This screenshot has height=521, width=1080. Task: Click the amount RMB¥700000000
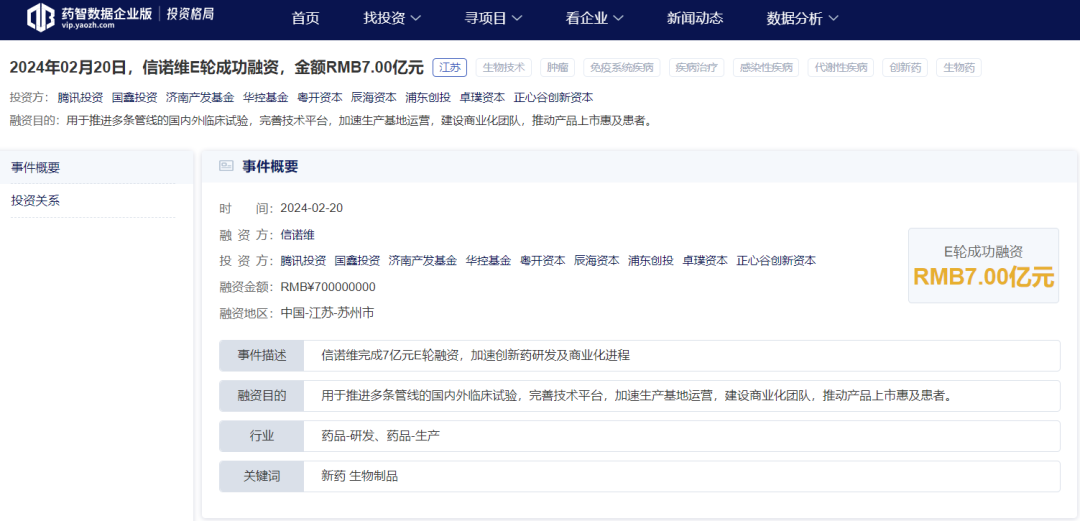[x=328, y=287]
